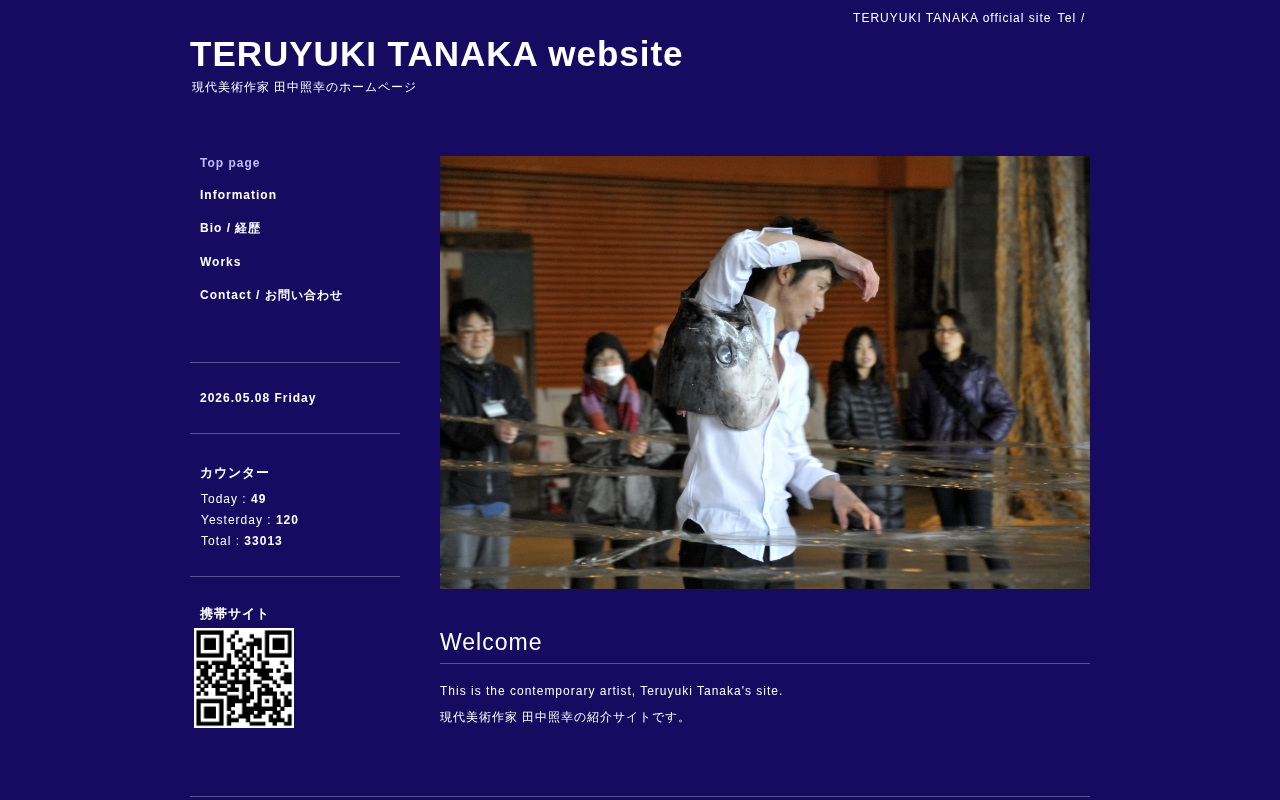Viewport: 1280px width, 800px height.
Task: Go to the Information page
Action: tap(238, 195)
